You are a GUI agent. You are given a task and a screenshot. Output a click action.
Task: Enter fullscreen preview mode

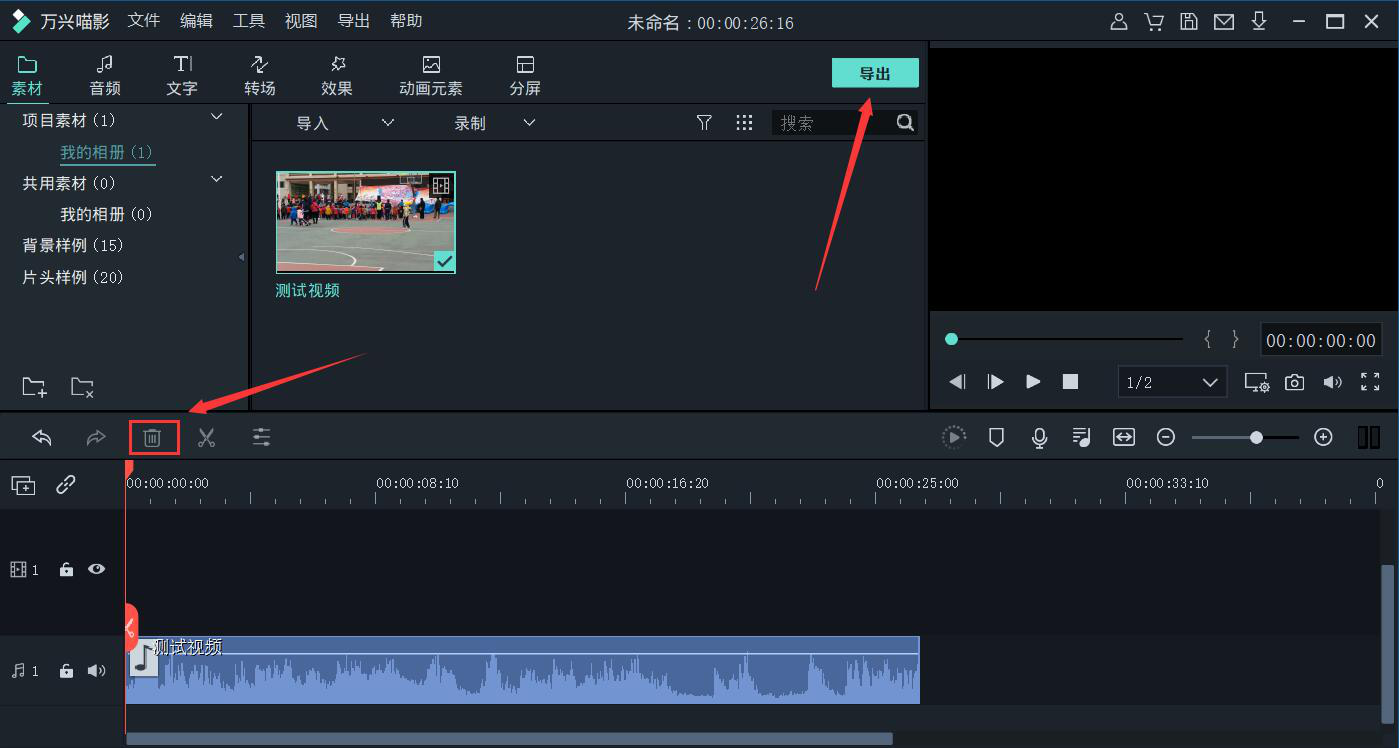tap(1370, 382)
